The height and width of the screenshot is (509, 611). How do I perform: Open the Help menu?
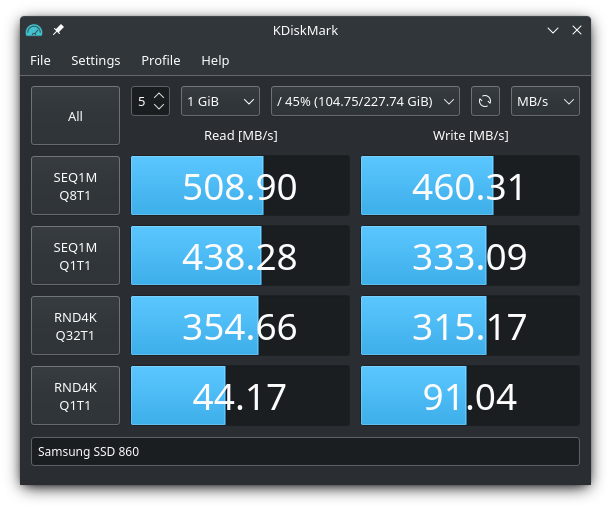click(x=215, y=60)
